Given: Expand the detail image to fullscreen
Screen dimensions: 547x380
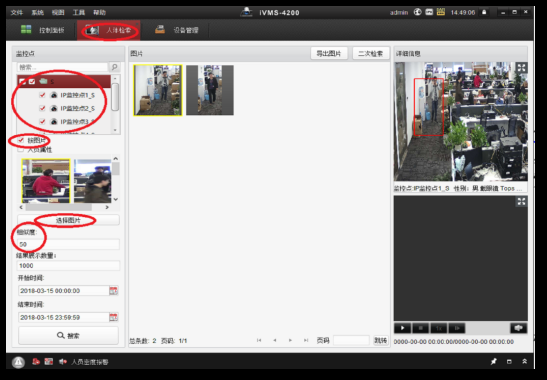Looking at the screenshot, I should coord(521,68).
